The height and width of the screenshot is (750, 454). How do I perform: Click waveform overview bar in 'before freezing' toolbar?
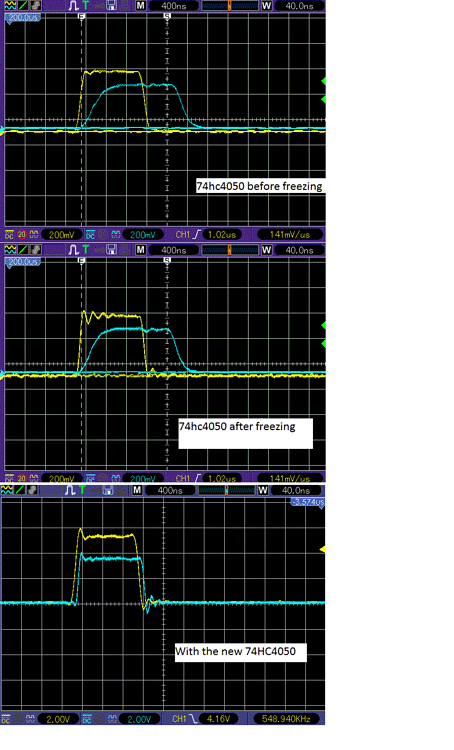(x=230, y=6)
